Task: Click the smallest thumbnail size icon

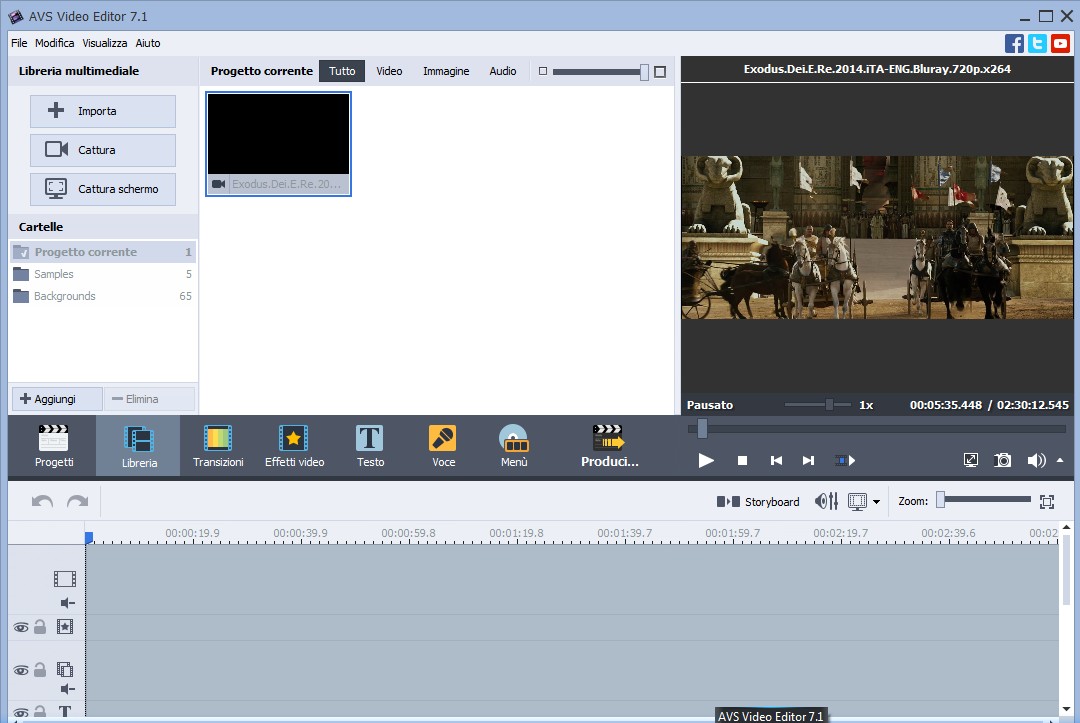Action: (x=543, y=71)
